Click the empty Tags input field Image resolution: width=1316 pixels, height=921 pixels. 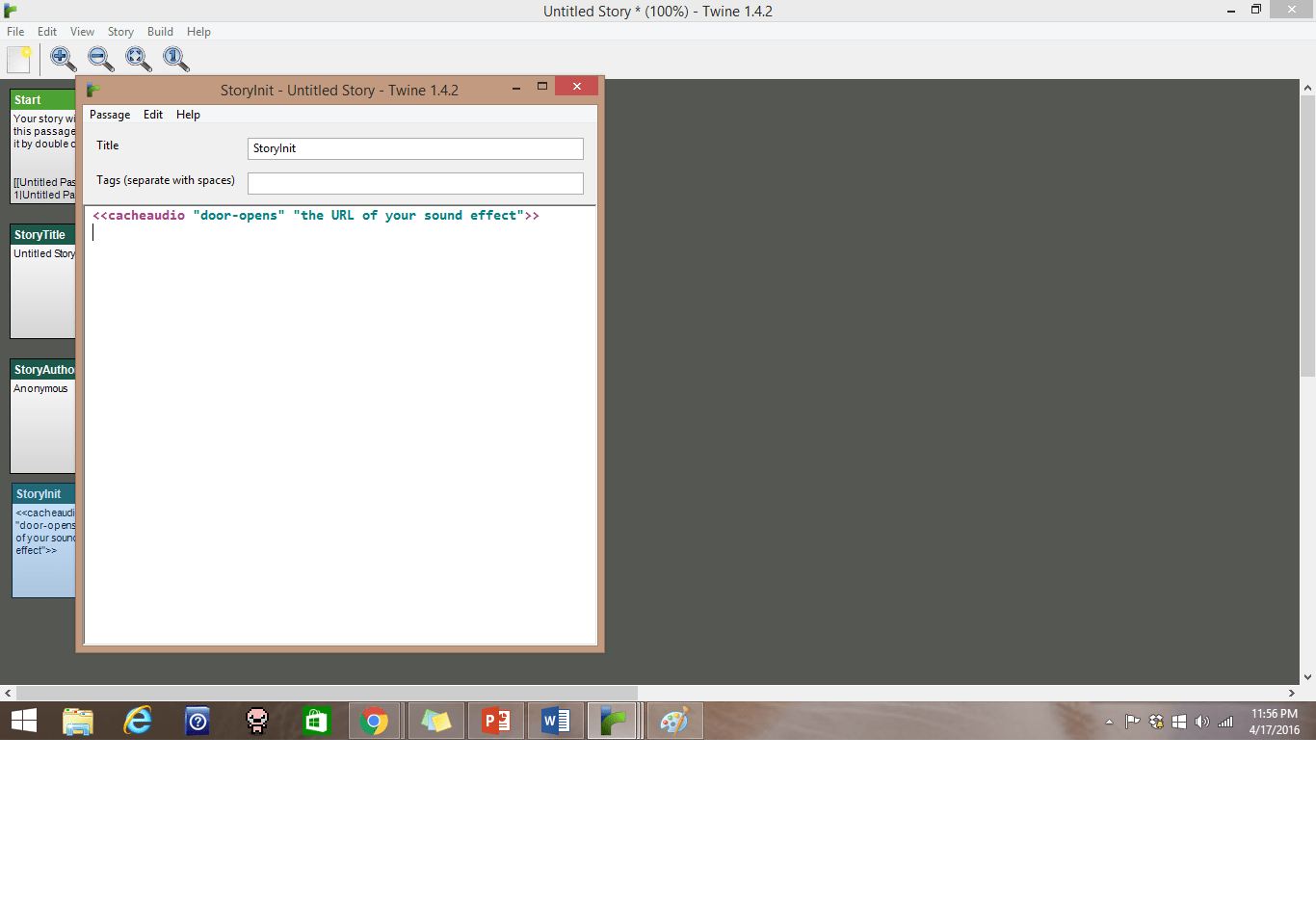[x=415, y=183]
